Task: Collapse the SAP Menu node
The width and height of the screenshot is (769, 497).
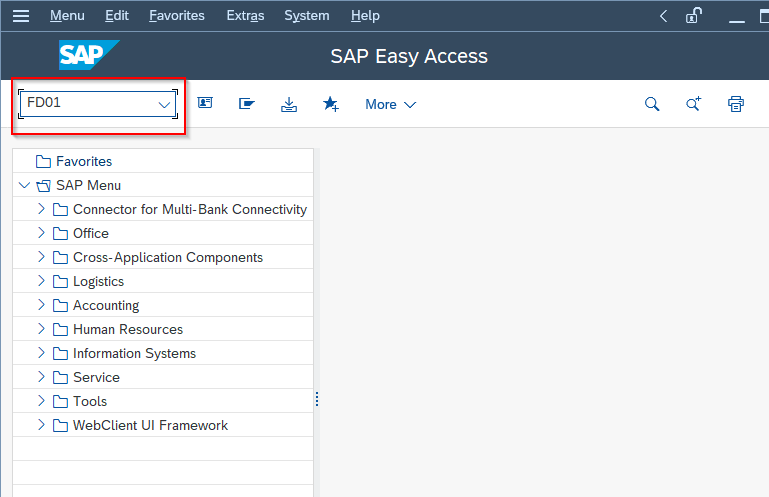Action: pyautogui.click(x=24, y=185)
